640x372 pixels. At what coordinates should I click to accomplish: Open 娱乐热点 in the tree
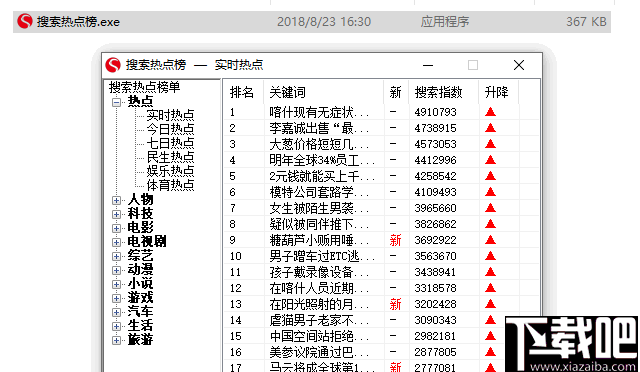tap(170, 171)
